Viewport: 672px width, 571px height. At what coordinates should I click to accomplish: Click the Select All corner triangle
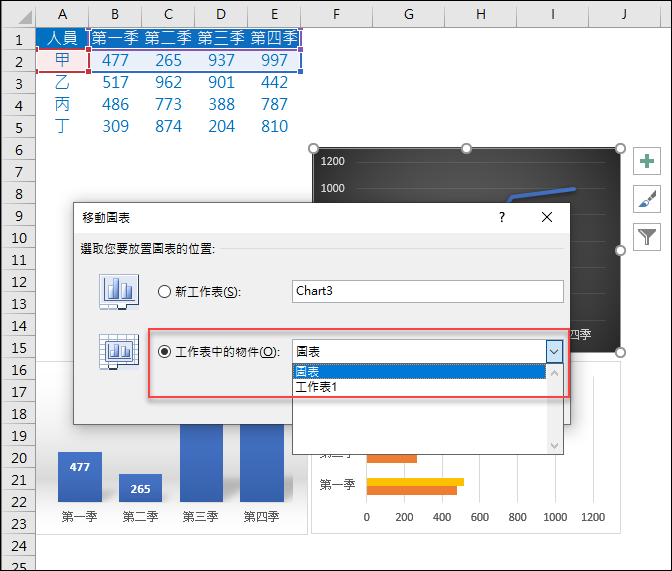[25, 17]
